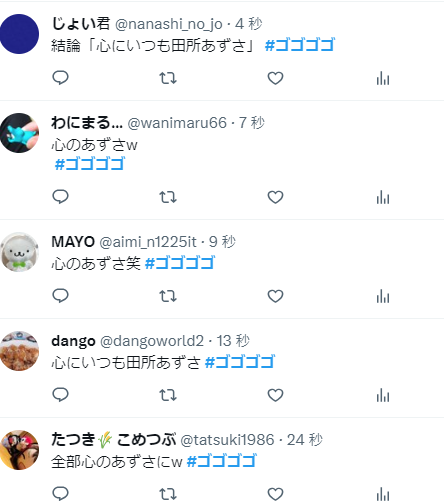The width and height of the screenshot is (444, 501).
Task: Open the seal mascot avatar of MAYO
Action: (19, 252)
